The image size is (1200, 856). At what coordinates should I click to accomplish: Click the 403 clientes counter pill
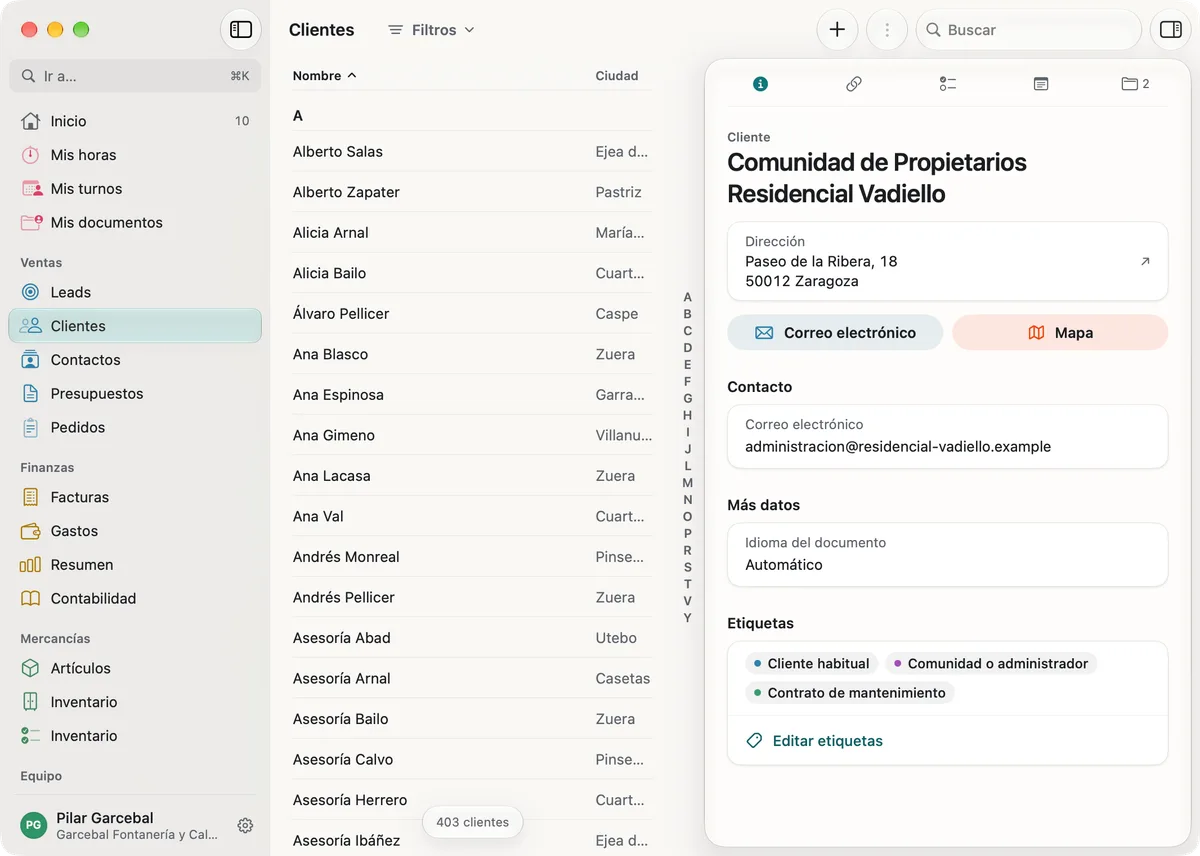point(472,822)
